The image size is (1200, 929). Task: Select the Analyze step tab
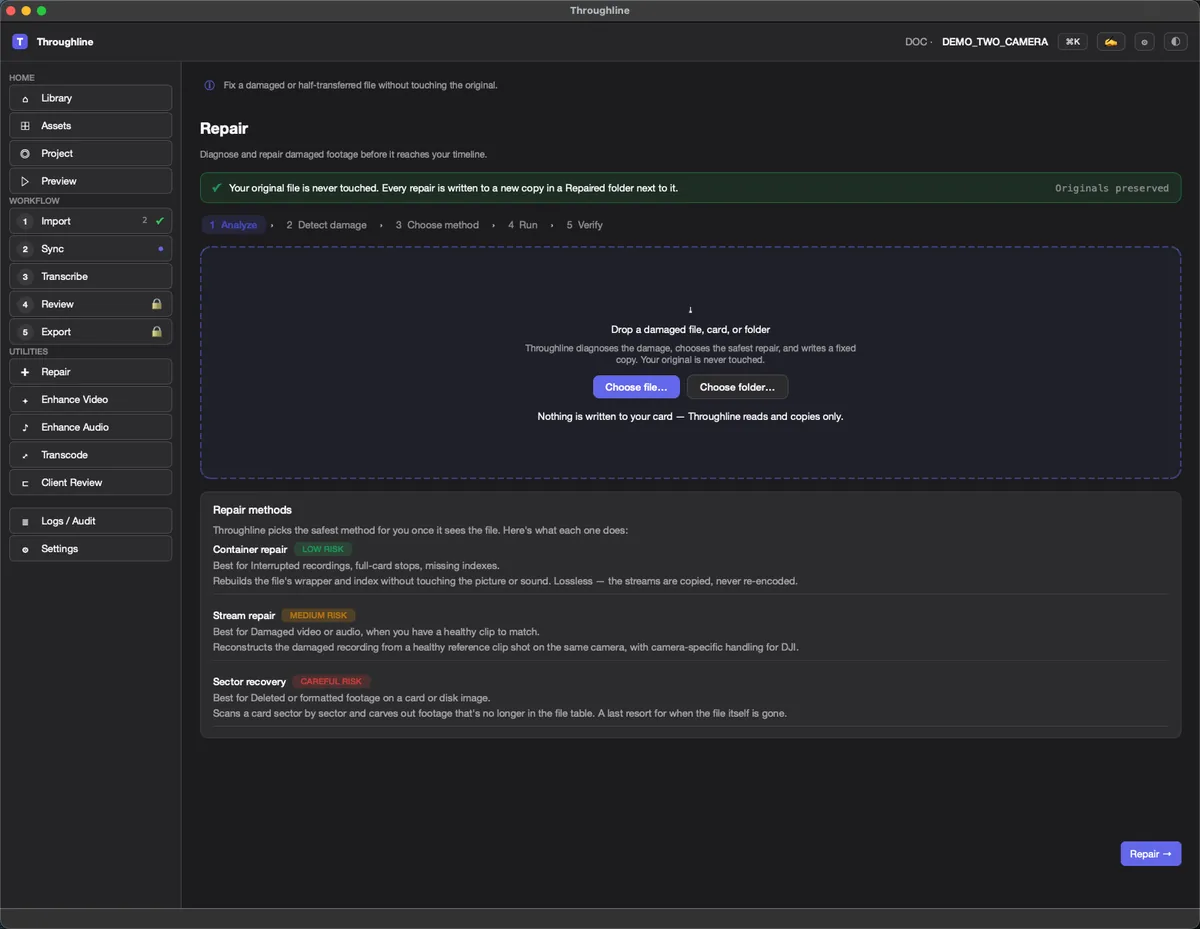tap(233, 225)
